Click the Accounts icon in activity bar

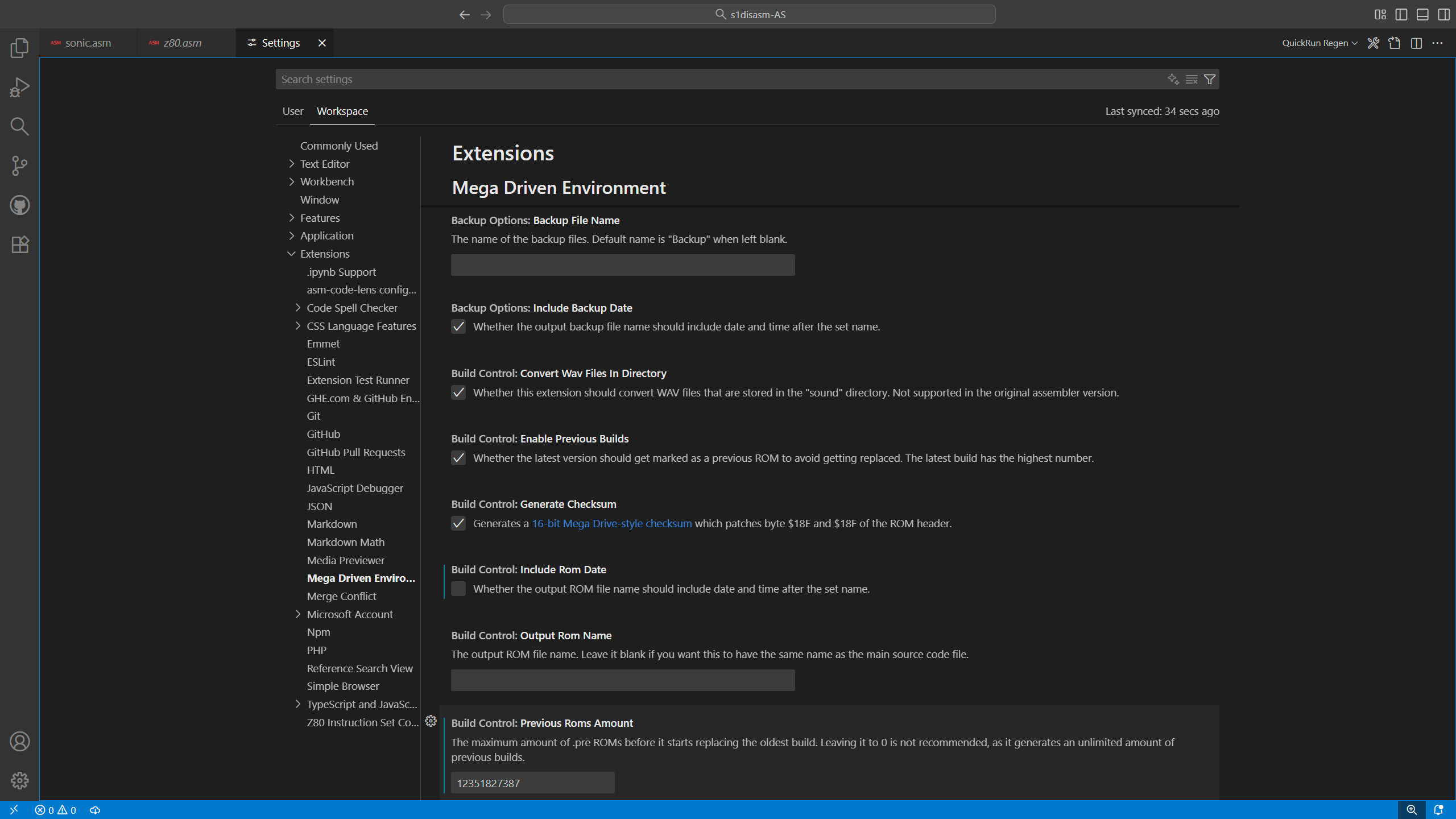click(x=19, y=741)
